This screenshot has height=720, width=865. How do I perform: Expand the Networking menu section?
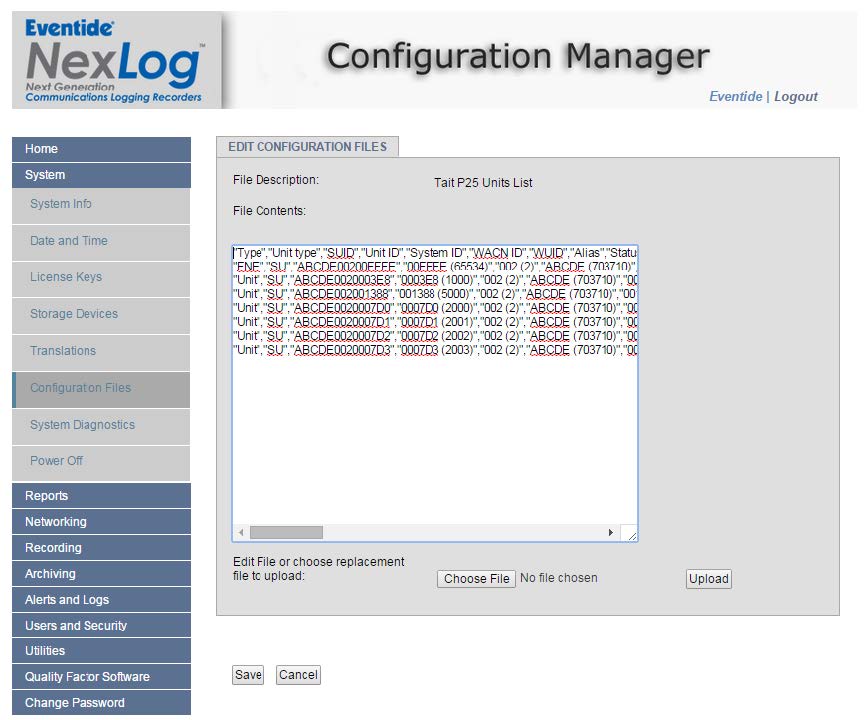(x=100, y=522)
